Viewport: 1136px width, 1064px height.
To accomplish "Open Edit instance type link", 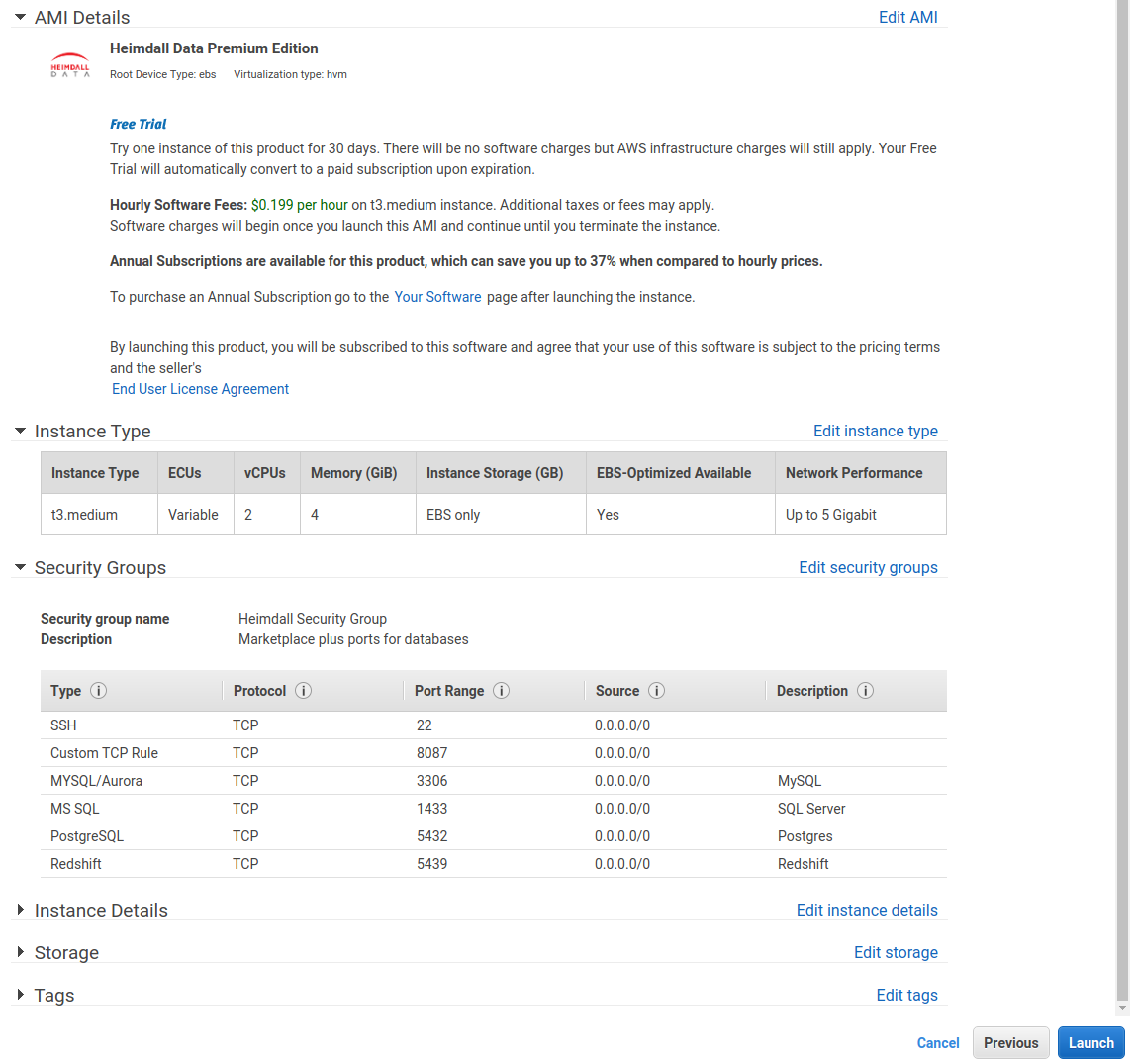I will click(875, 431).
